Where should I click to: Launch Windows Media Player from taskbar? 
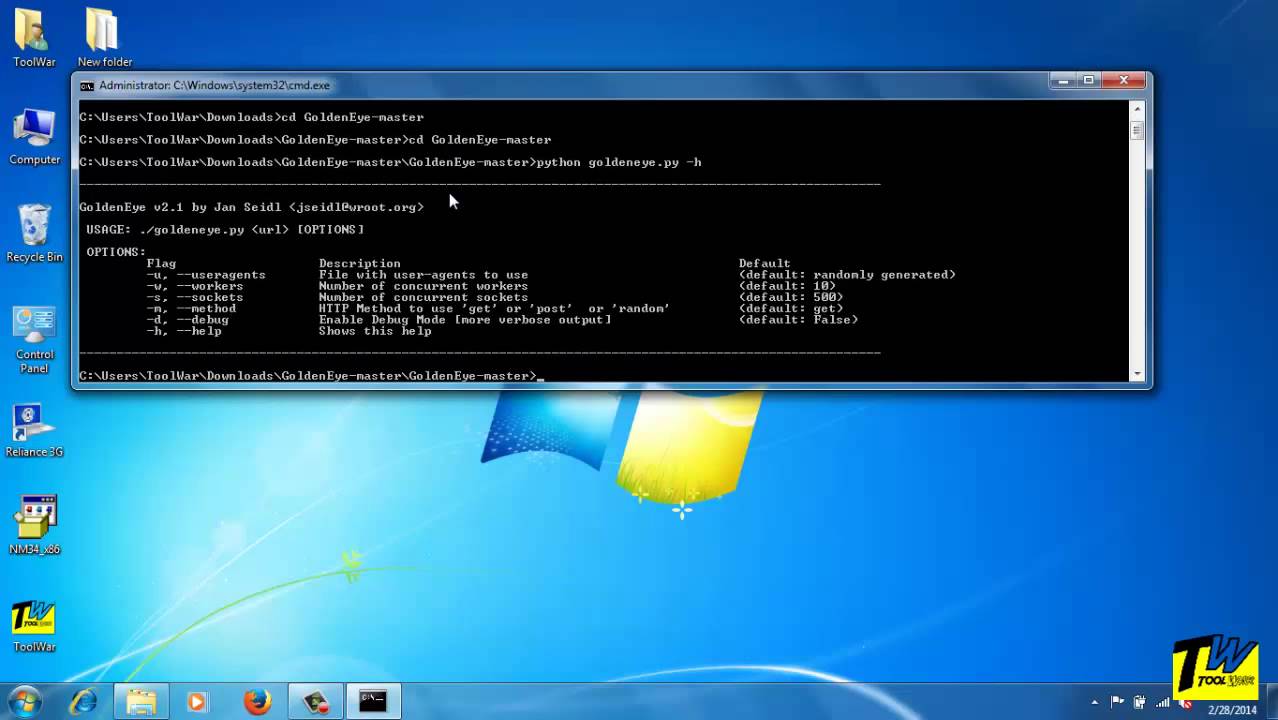pos(198,702)
